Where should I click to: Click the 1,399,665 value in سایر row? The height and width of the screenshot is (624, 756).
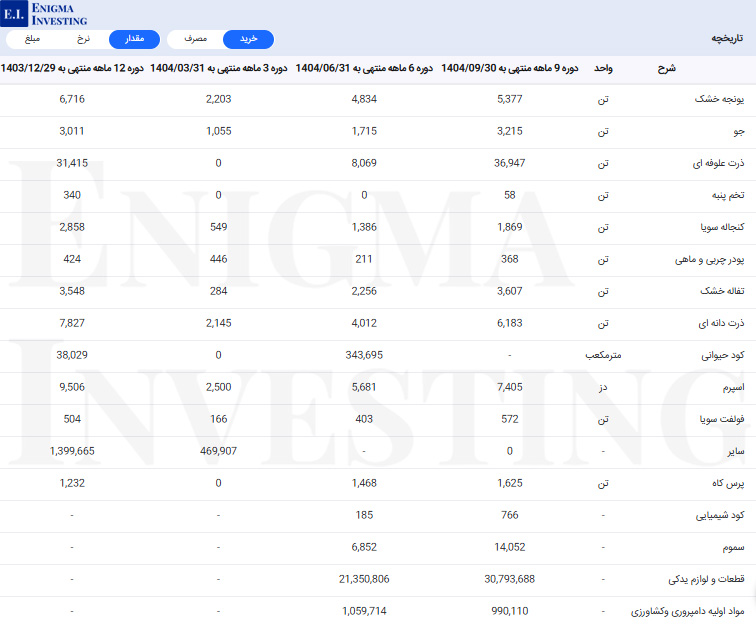click(72, 451)
